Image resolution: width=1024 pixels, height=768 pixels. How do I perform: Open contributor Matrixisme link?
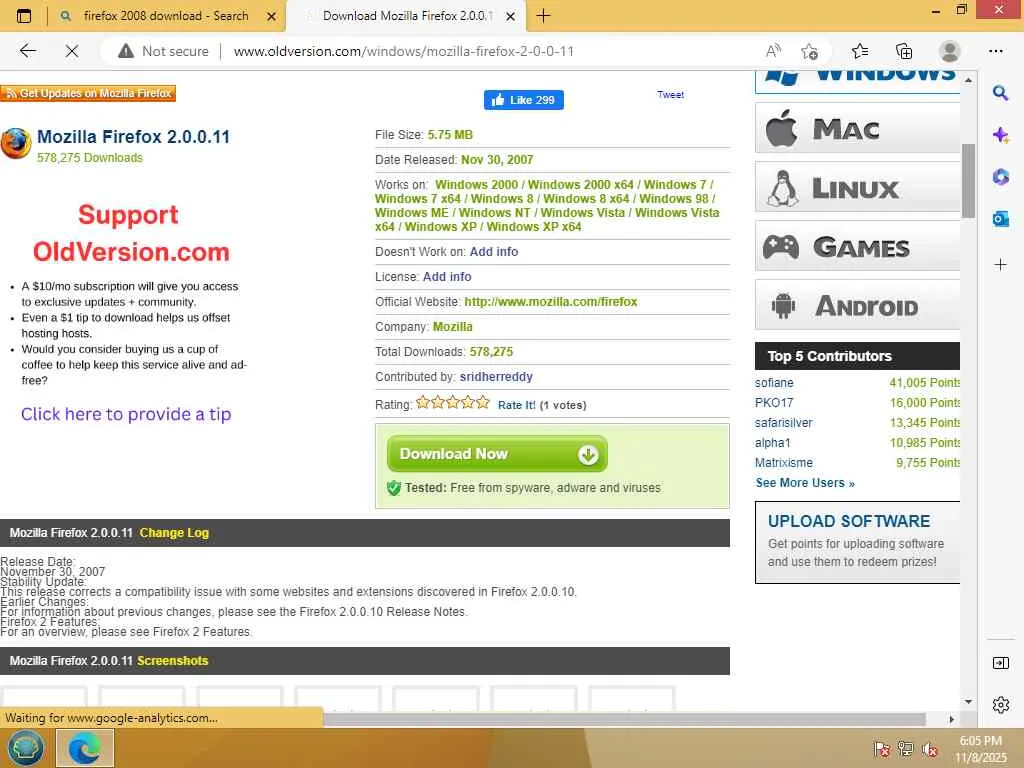784,462
